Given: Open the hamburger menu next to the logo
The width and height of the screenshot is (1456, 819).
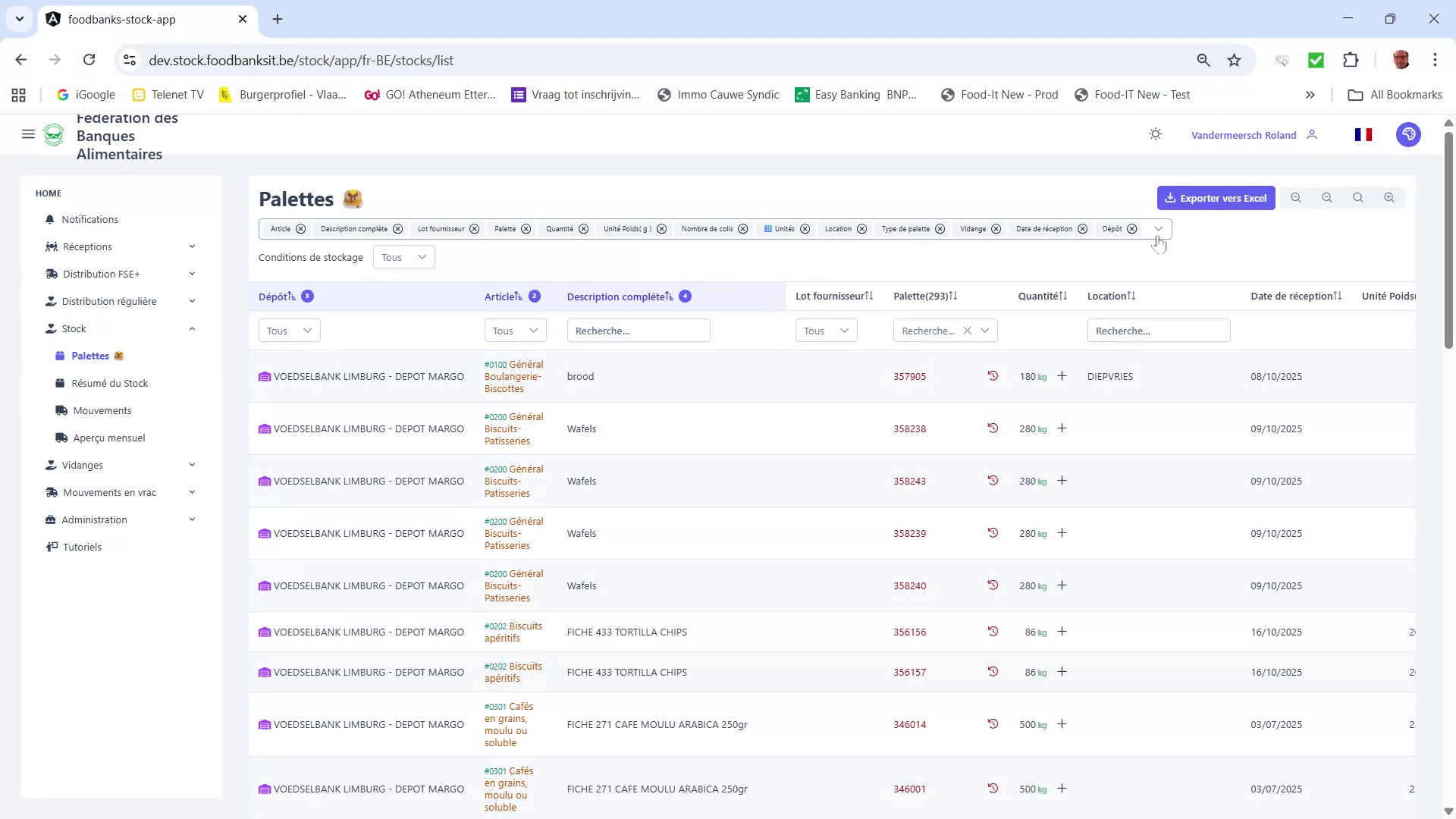Looking at the screenshot, I should (x=28, y=134).
